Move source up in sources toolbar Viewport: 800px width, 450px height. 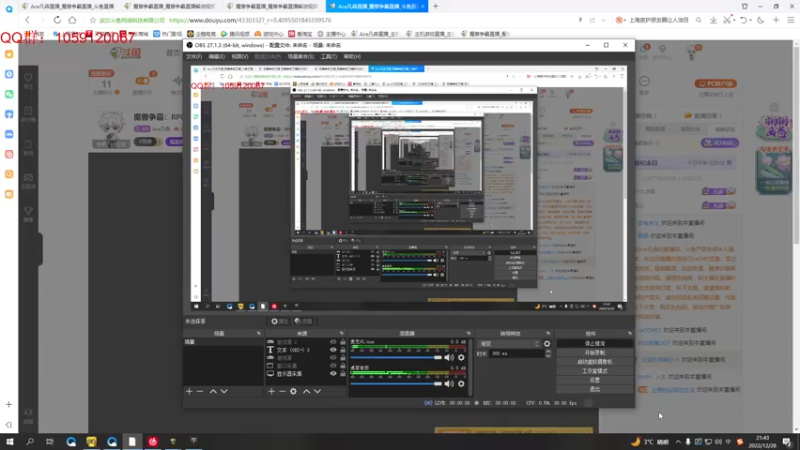tap(307, 391)
